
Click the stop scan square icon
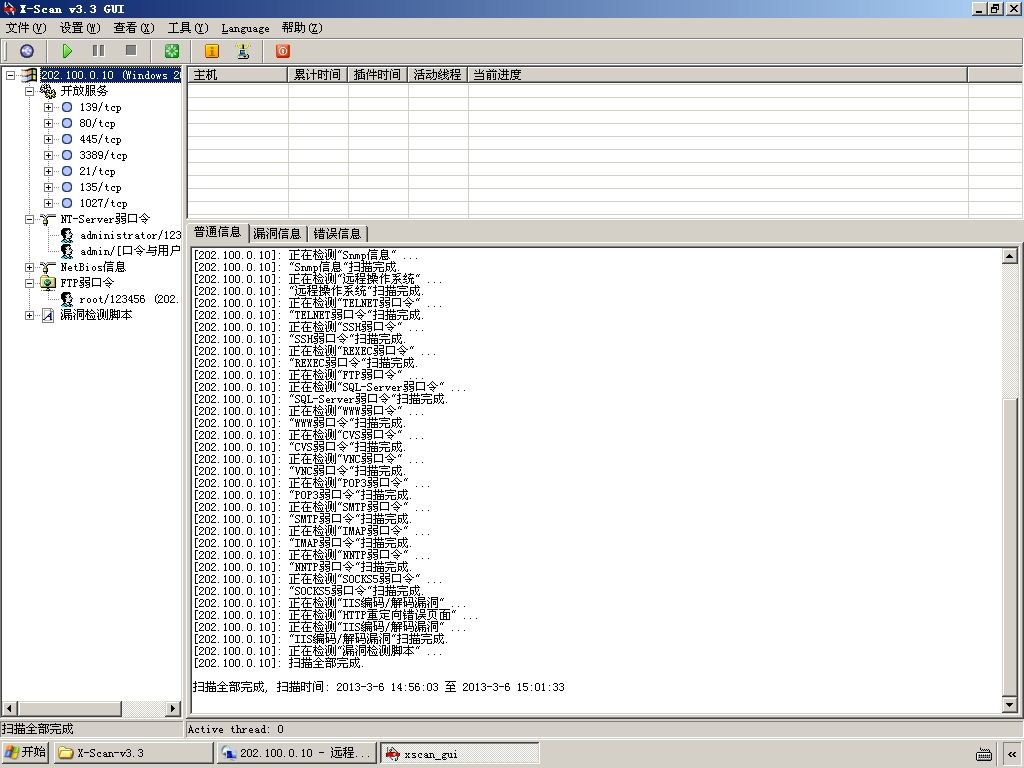[x=131, y=51]
